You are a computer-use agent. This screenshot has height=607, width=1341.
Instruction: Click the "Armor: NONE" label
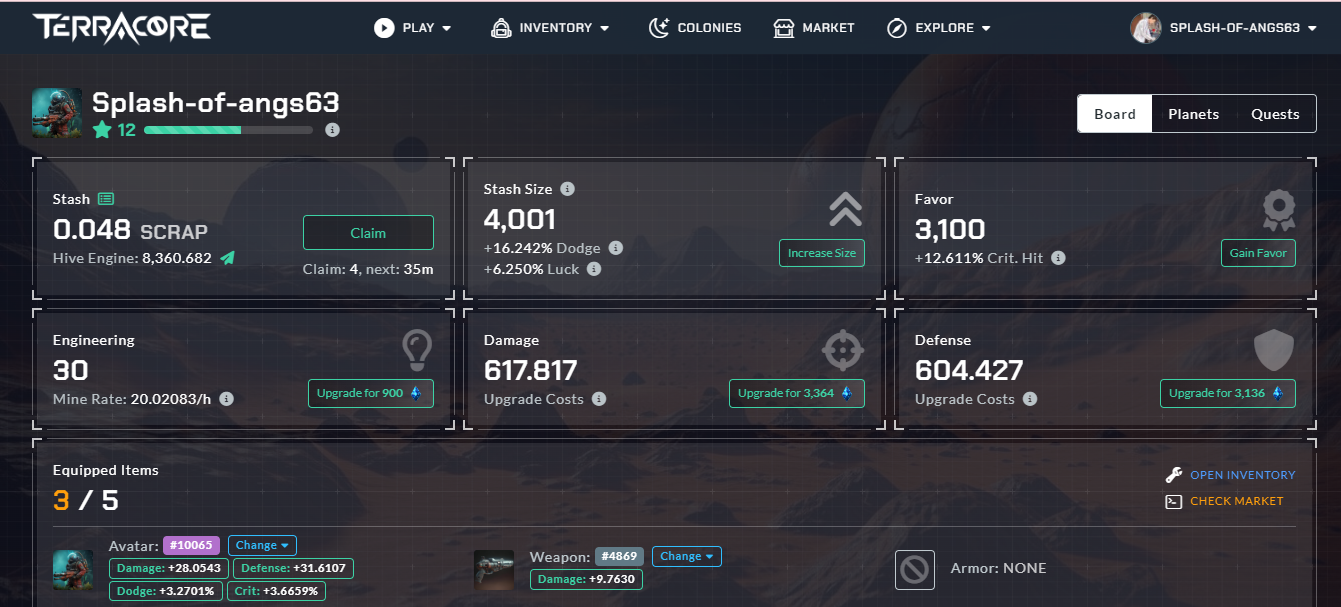pyautogui.click(x=998, y=568)
